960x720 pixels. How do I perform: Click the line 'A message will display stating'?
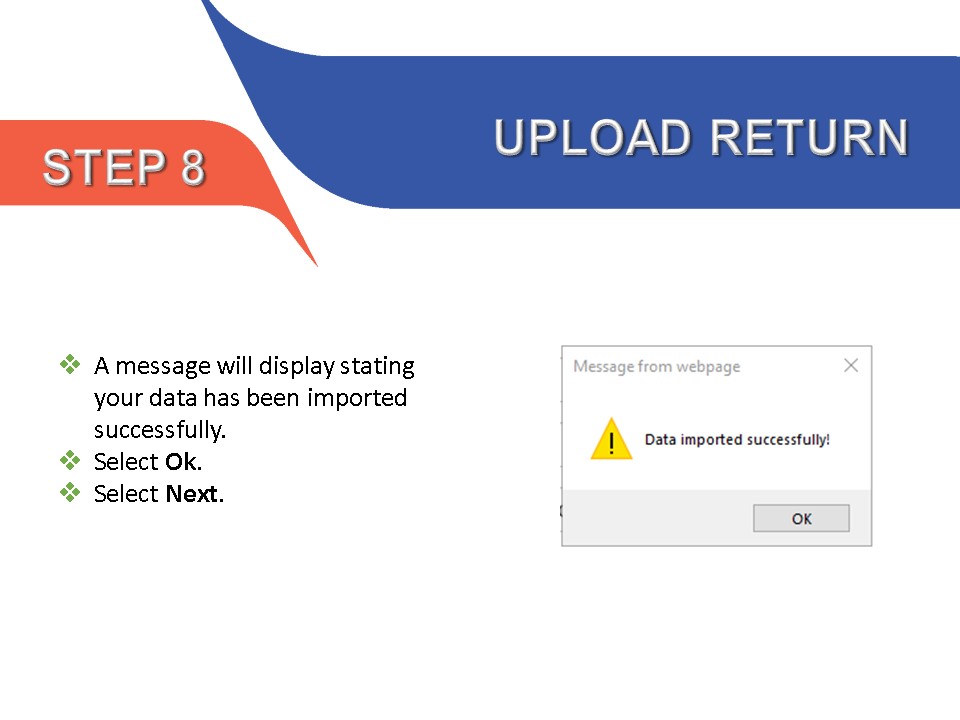(x=254, y=366)
